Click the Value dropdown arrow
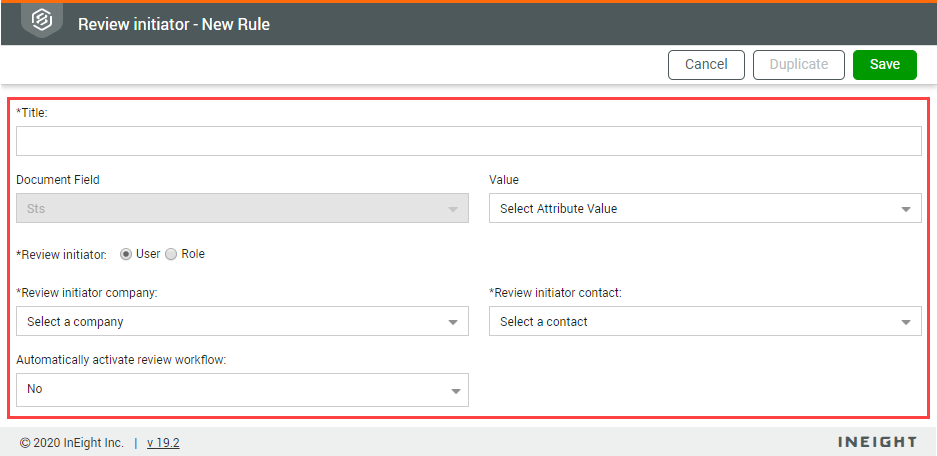The width and height of the screenshot is (937, 456). click(x=906, y=210)
